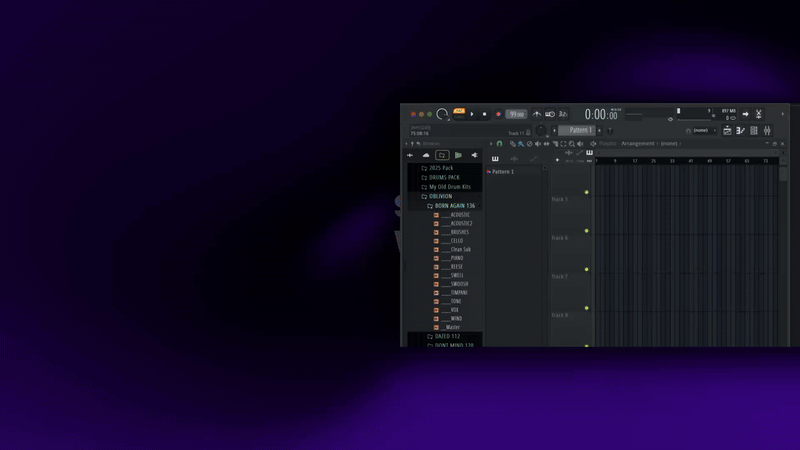Select the playlist magnet snap icon
800x450 pixels.
[500, 144]
